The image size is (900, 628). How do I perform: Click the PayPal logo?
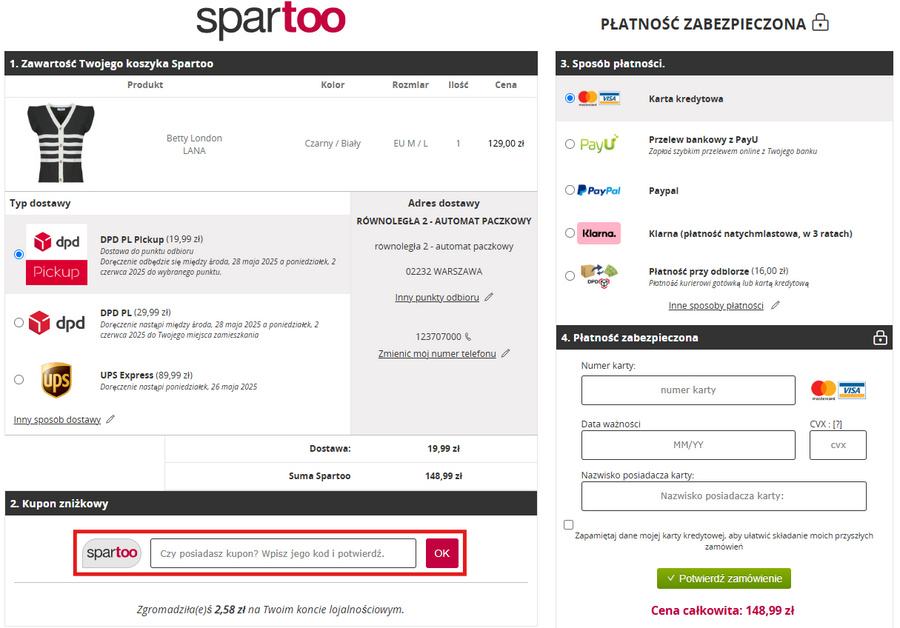click(599, 190)
